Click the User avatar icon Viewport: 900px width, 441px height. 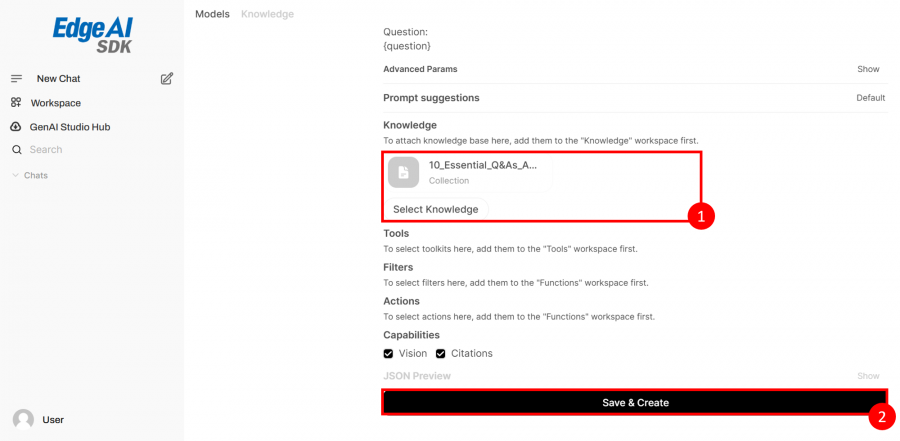tap(23, 420)
